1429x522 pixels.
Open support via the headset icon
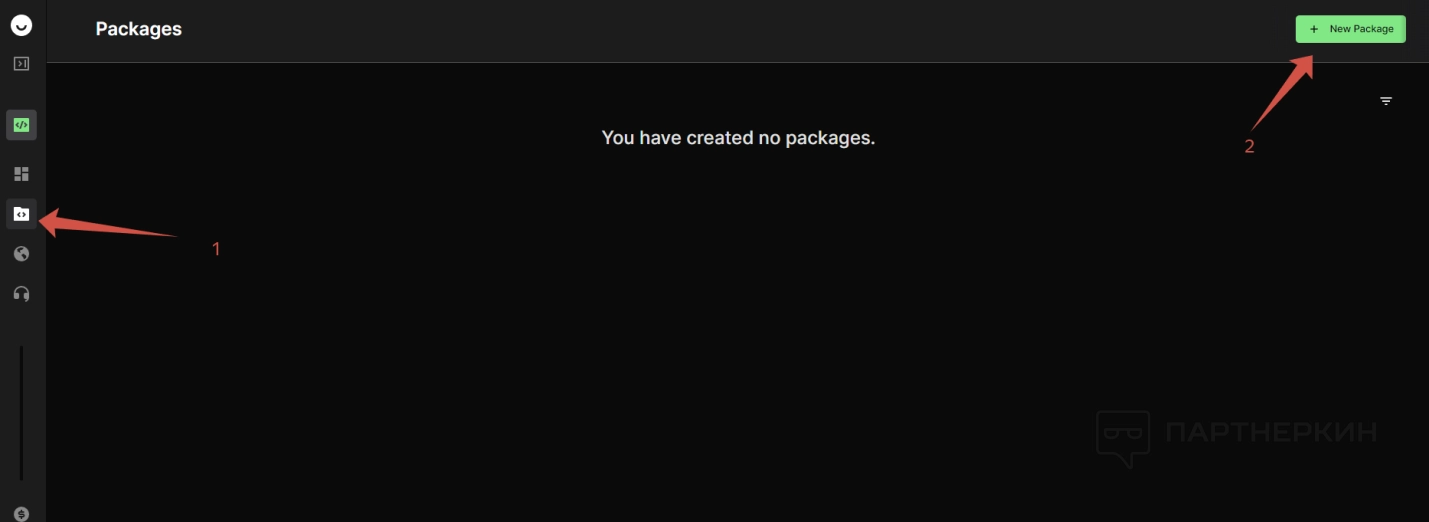coord(21,294)
